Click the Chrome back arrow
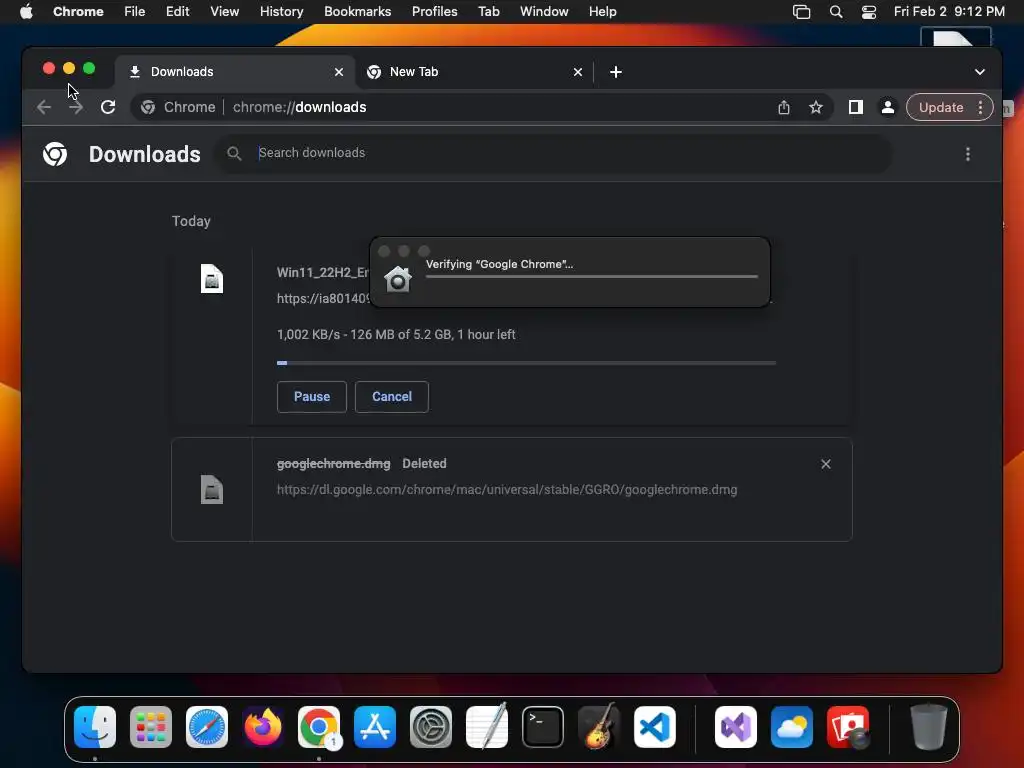 coord(44,107)
